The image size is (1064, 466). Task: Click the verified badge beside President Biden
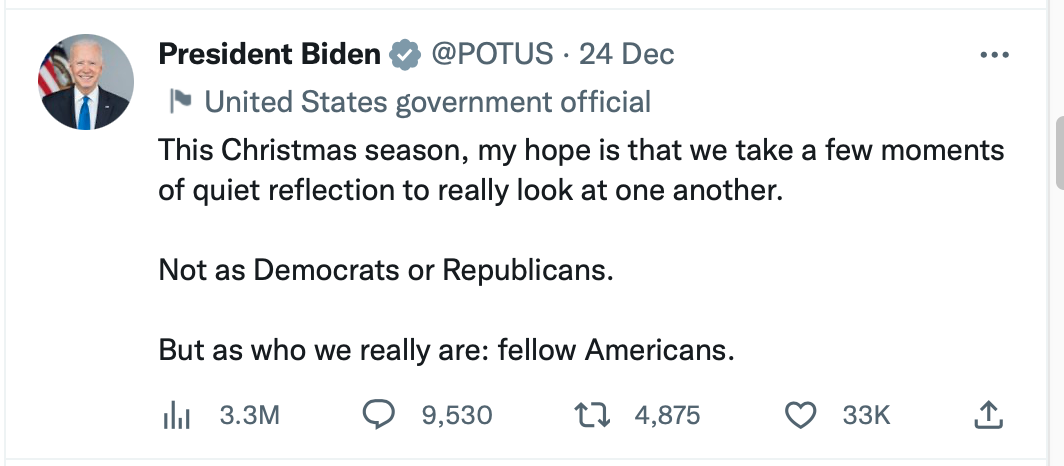tap(403, 55)
